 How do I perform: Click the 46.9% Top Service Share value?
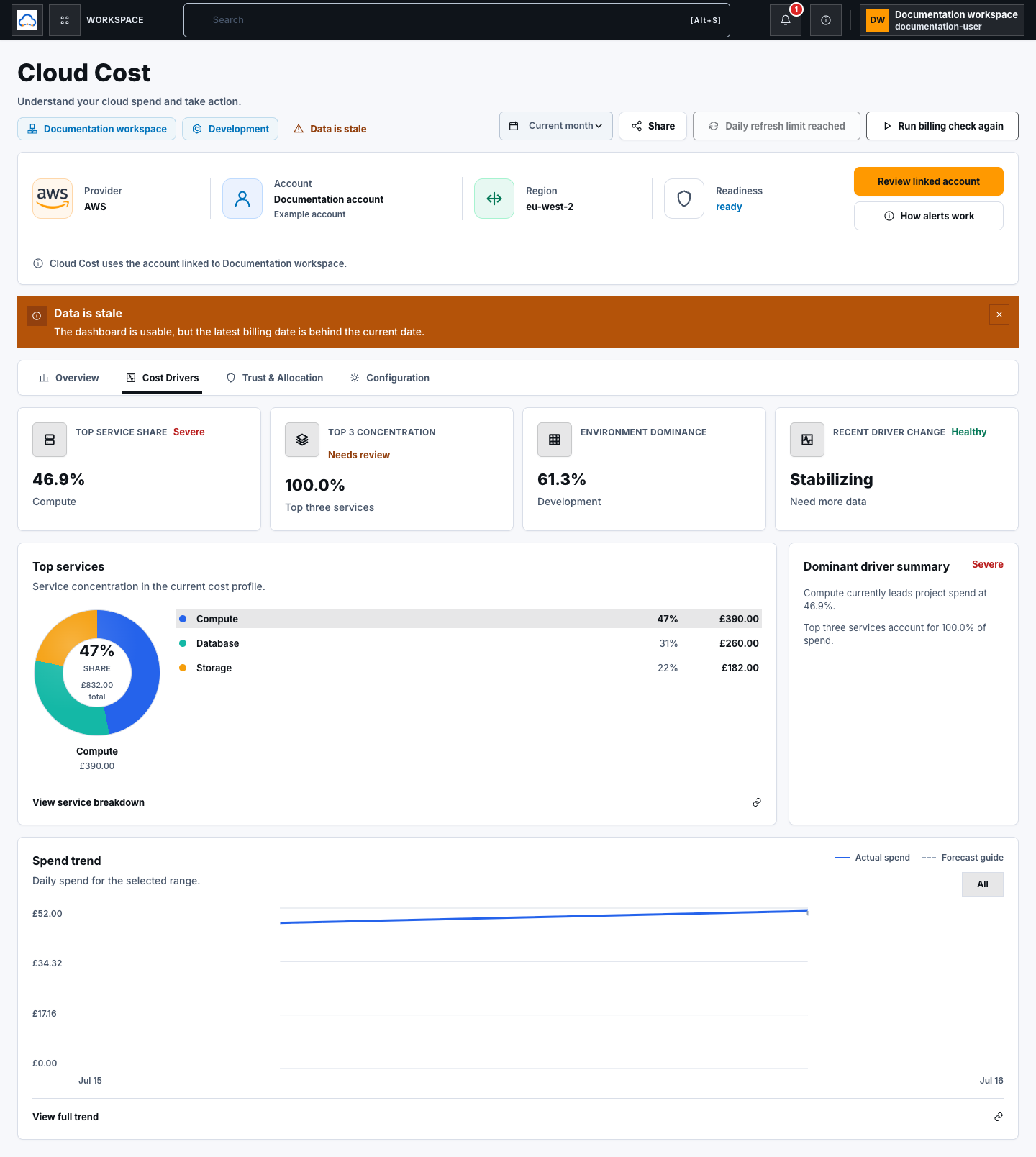pos(59,479)
